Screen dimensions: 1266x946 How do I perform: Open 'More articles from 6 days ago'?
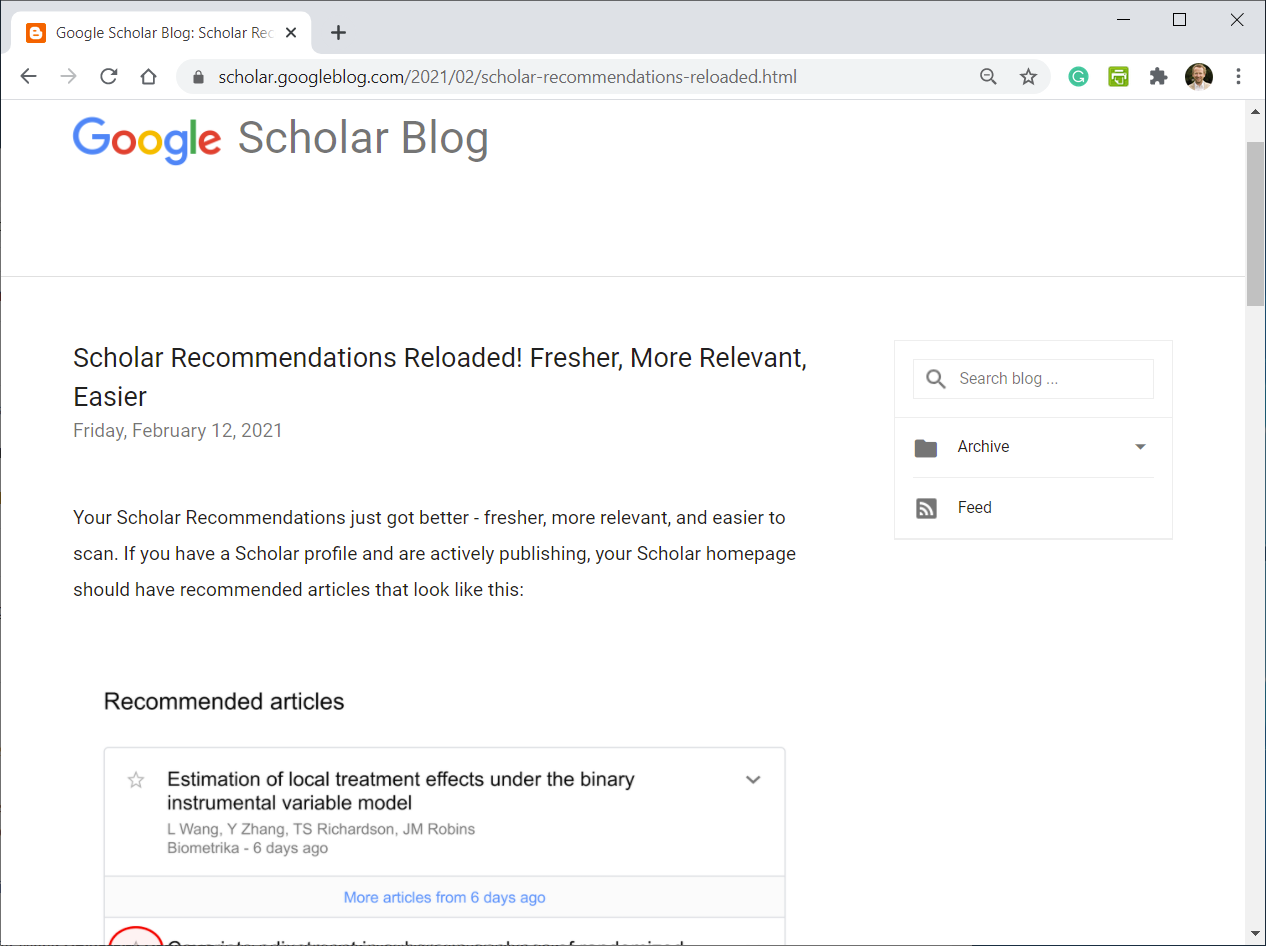tap(444, 897)
